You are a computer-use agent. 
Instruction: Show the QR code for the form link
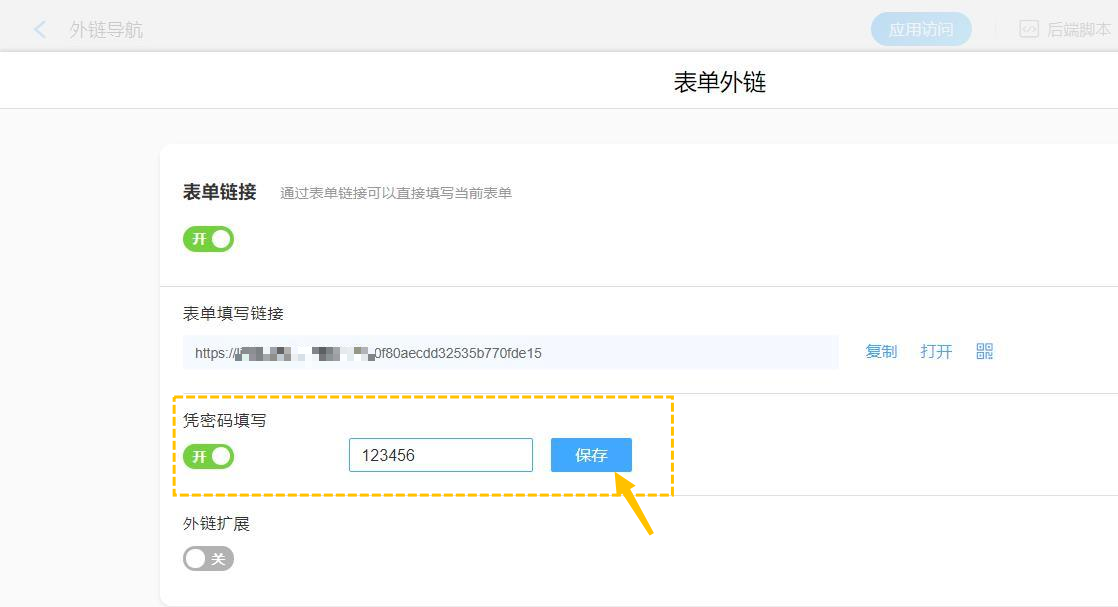(x=984, y=351)
